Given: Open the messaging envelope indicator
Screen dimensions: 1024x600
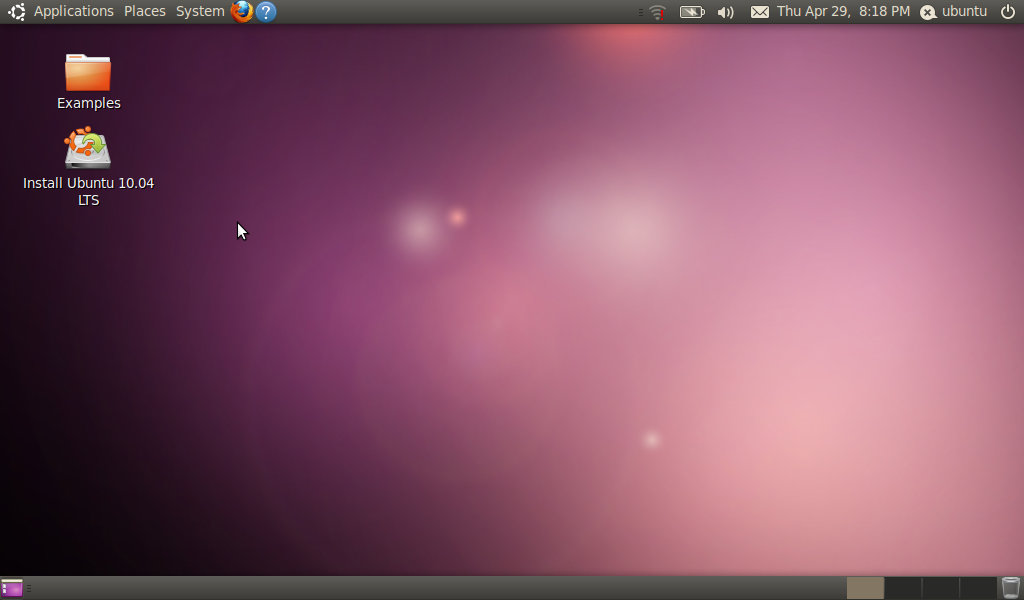Looking at the screenshot, I should point(760,12).
